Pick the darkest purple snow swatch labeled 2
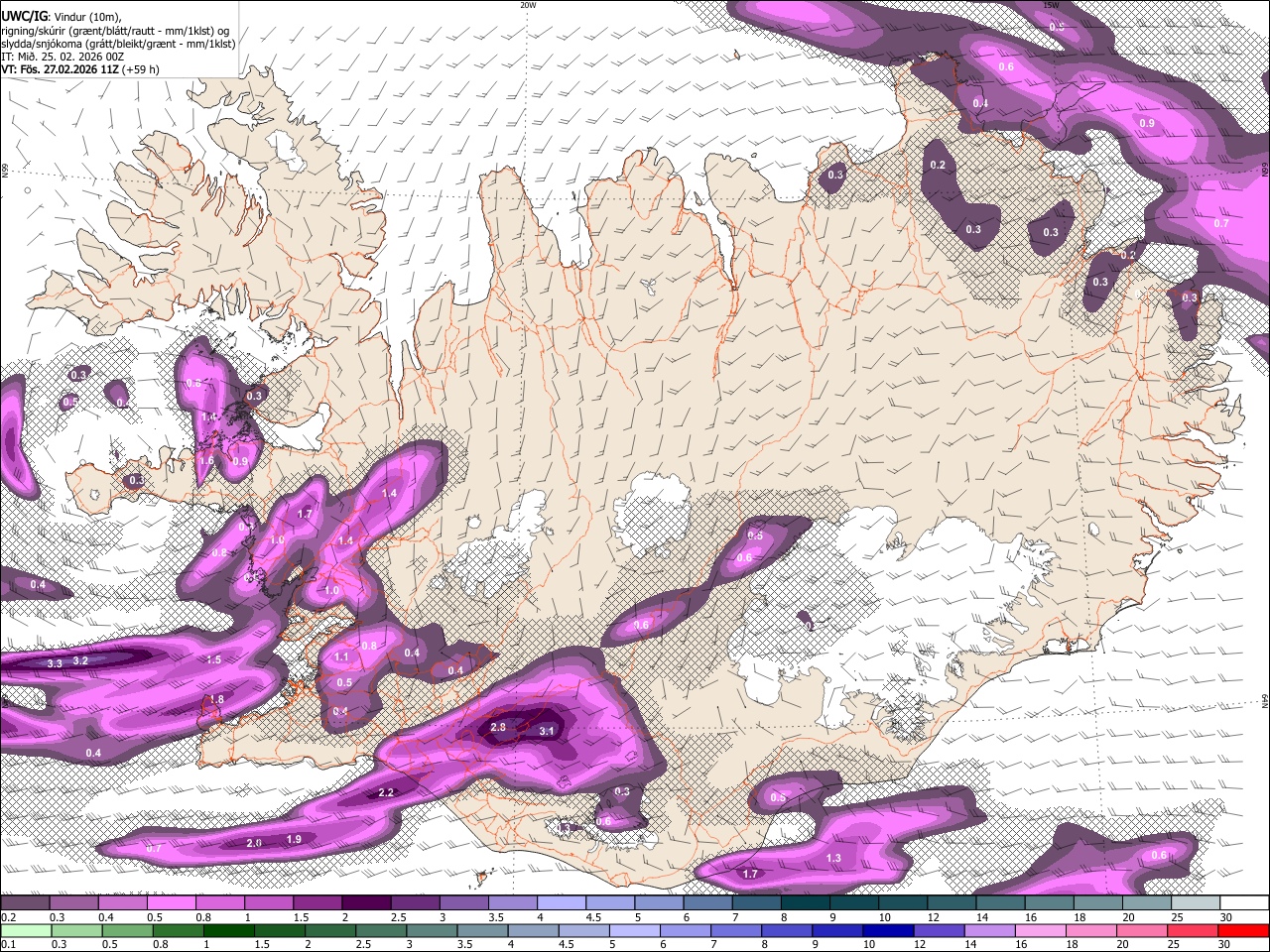The image size is (1270, 952). point(366,902)
